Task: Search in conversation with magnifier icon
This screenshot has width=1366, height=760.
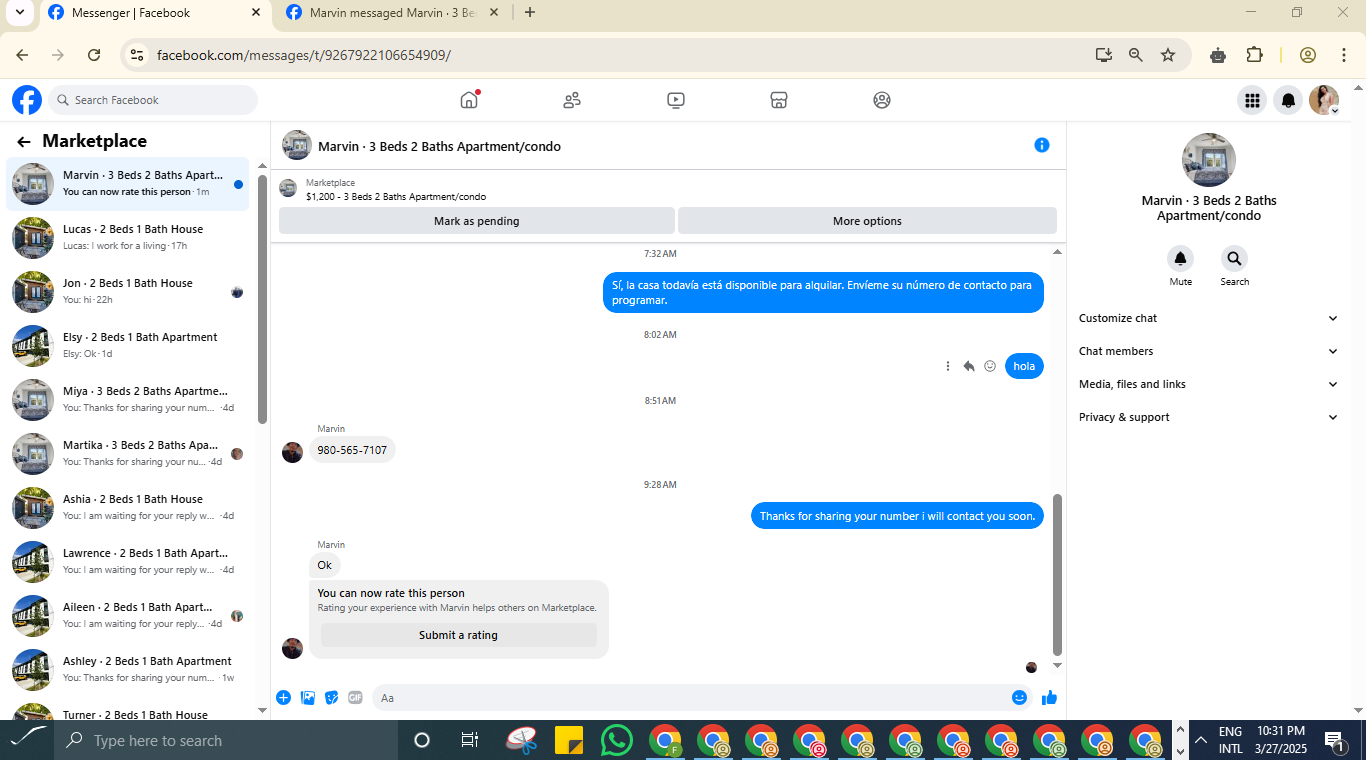Action: click(x=1234, y=259)
